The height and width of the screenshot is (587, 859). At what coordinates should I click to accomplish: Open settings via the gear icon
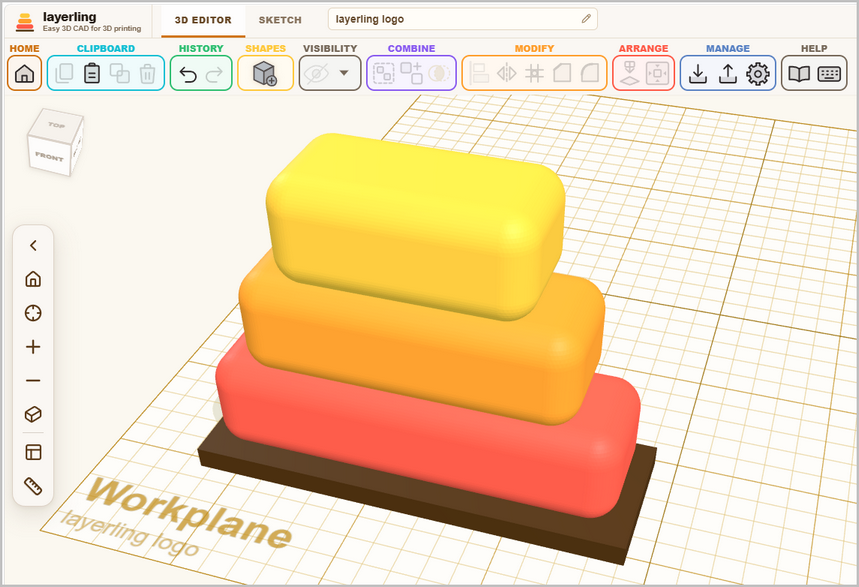point(758,73)
